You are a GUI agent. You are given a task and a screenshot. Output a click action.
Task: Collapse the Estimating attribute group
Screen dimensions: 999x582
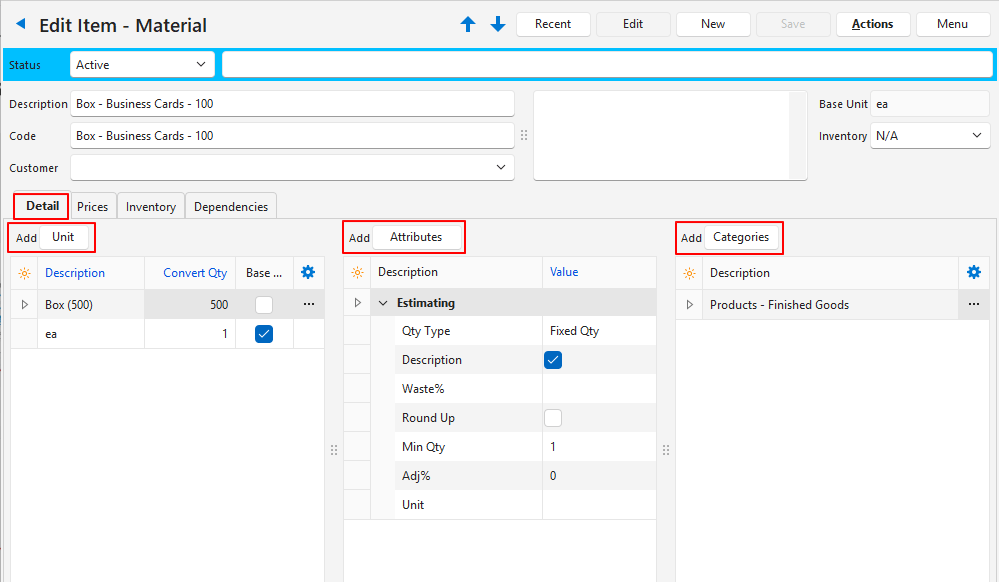click(383, 303)
